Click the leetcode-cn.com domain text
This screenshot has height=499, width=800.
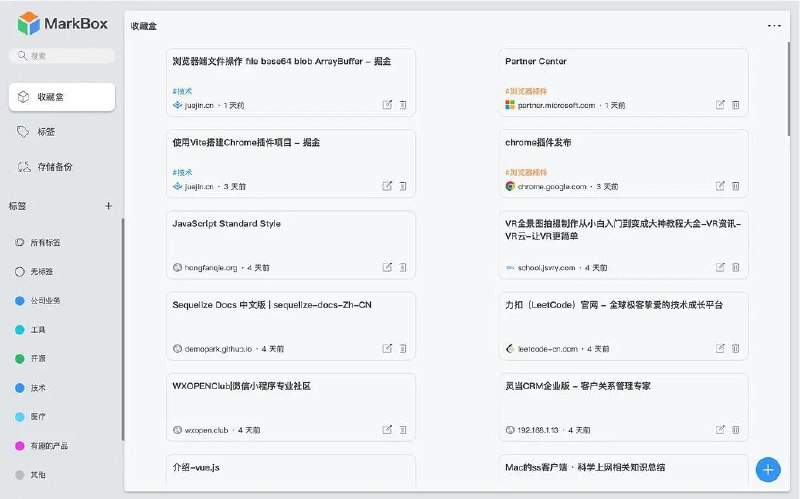547,348
